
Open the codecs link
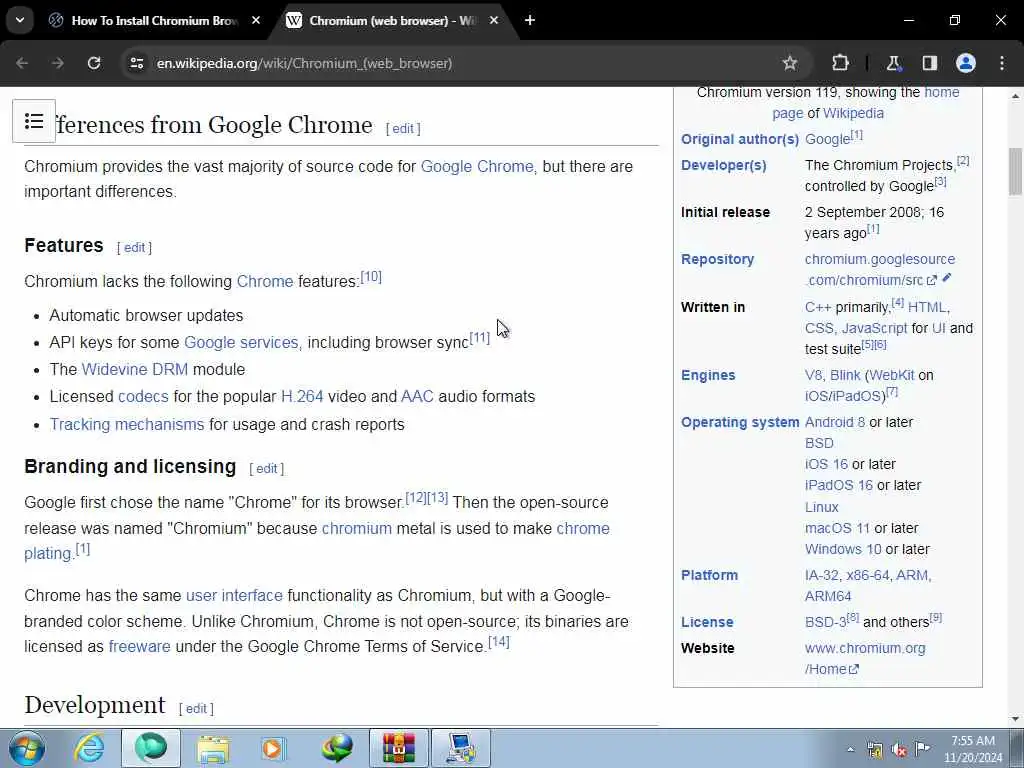tap(143, 396)
